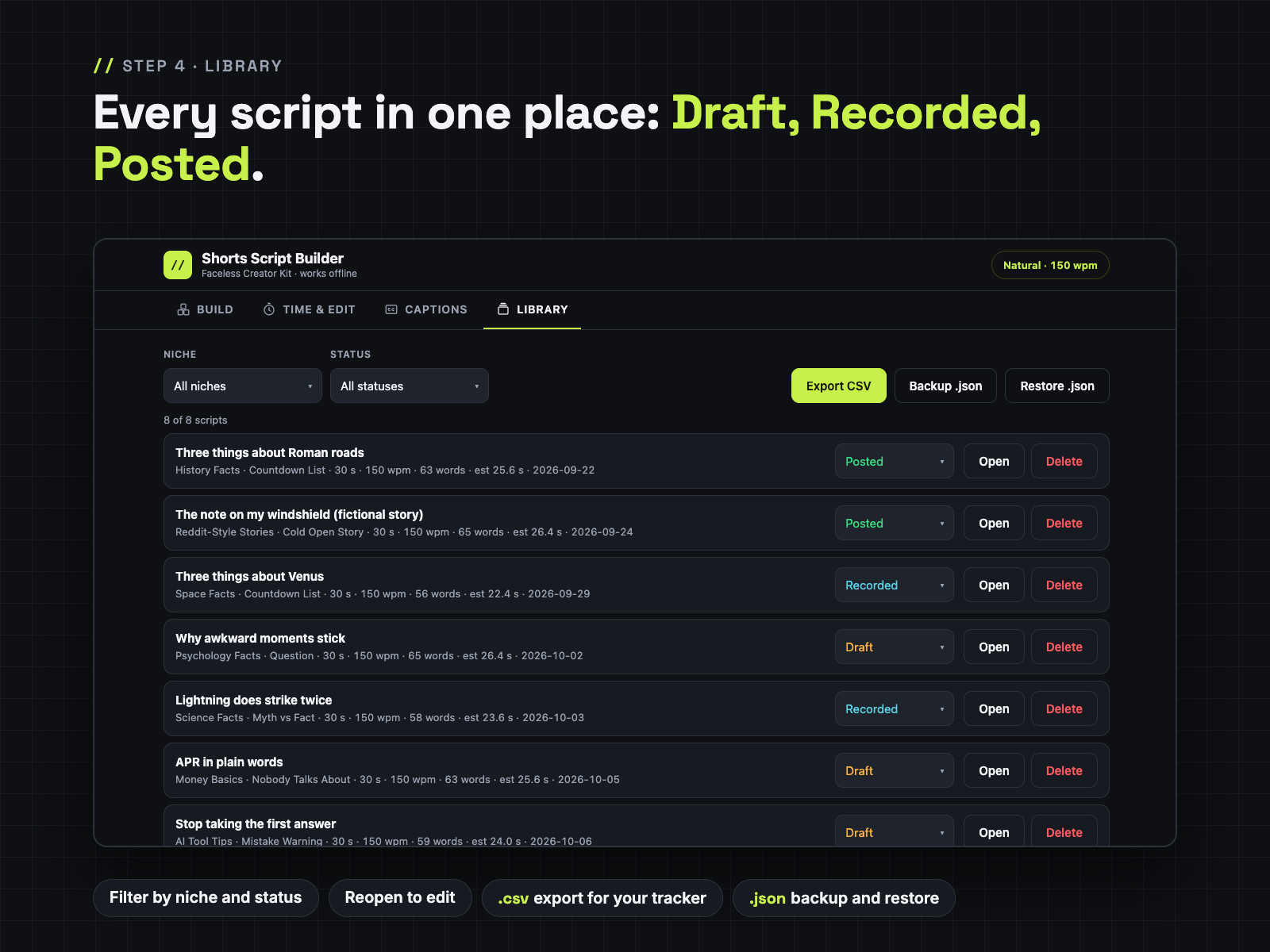Click Export CSV button

point(839,386)
